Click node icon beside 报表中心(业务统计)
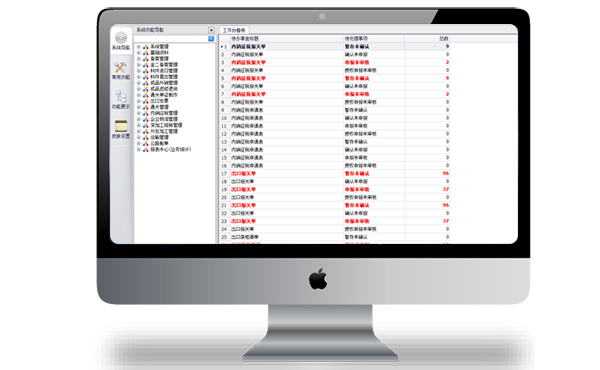Image resolution: width=600 pixels, height=370 pixels. [x=145, y=150]
